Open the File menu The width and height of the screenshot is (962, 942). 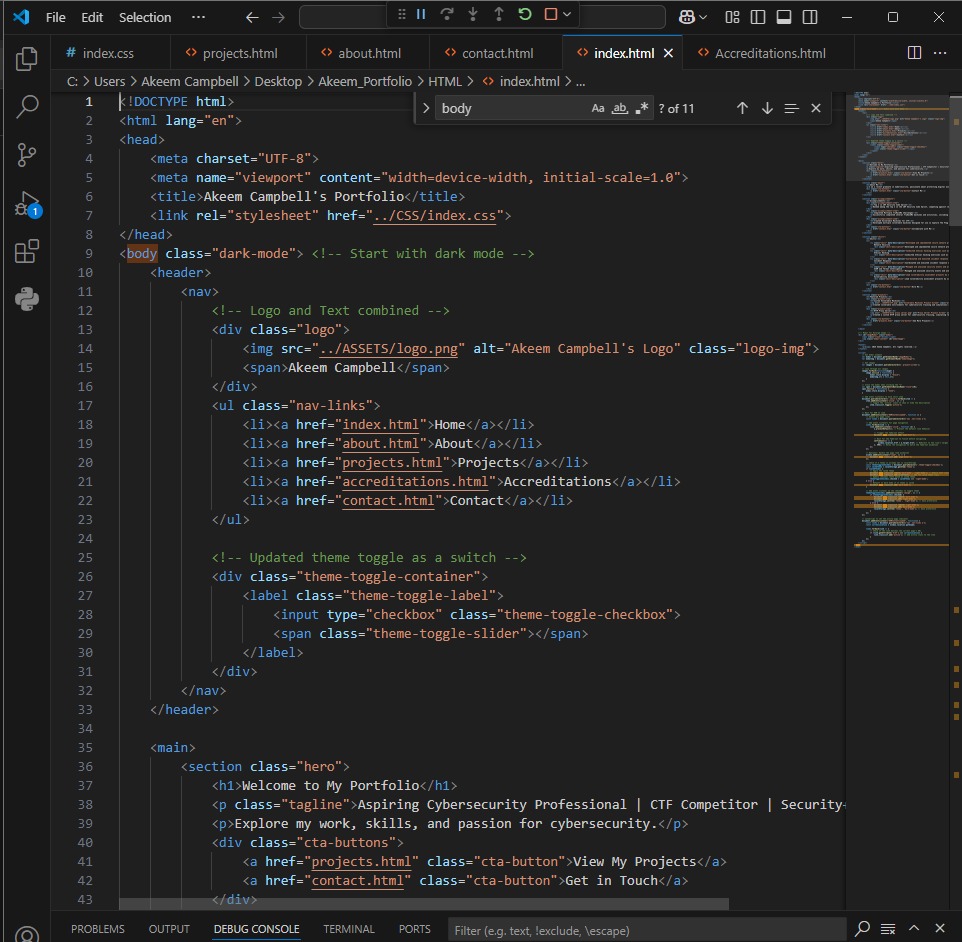[x=55, y=17]
